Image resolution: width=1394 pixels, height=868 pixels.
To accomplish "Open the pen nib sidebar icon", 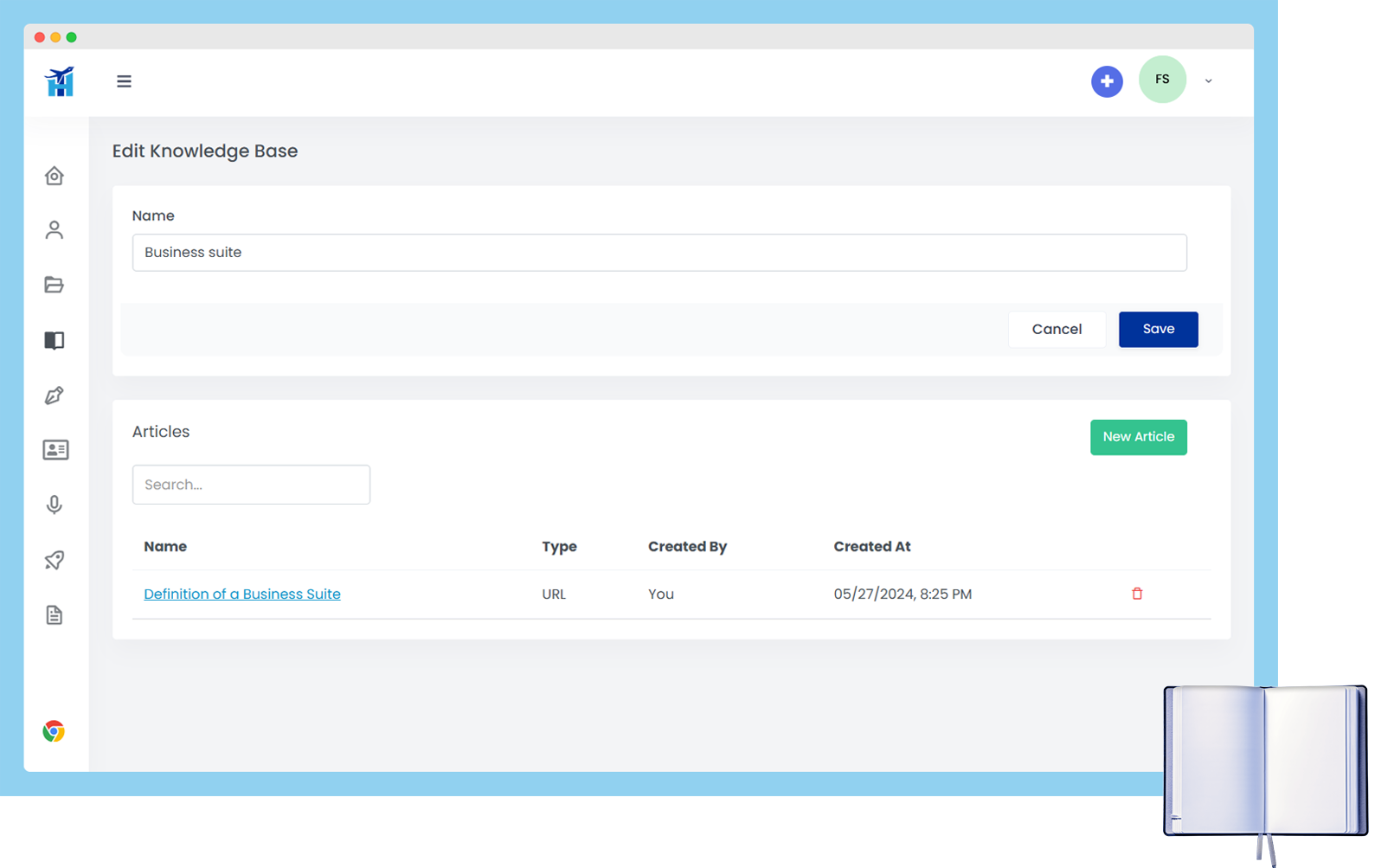I will tap(55, 395).
